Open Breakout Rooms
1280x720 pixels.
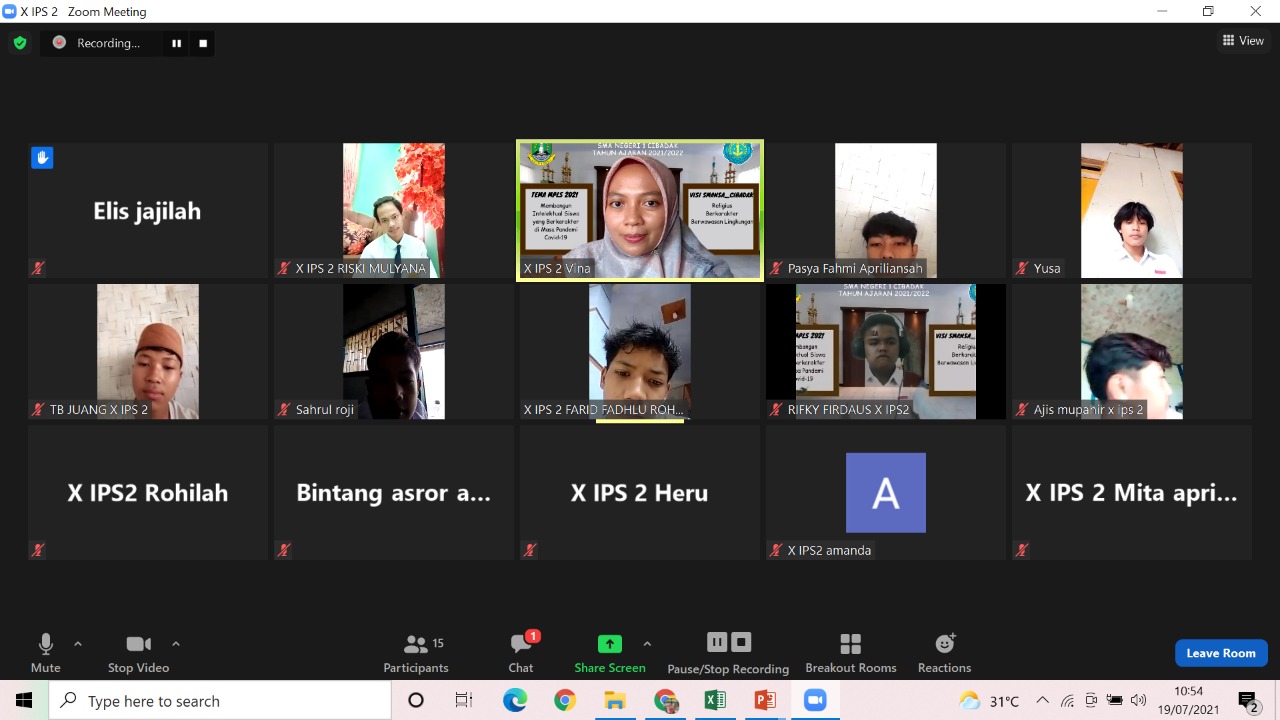[850, 654]
